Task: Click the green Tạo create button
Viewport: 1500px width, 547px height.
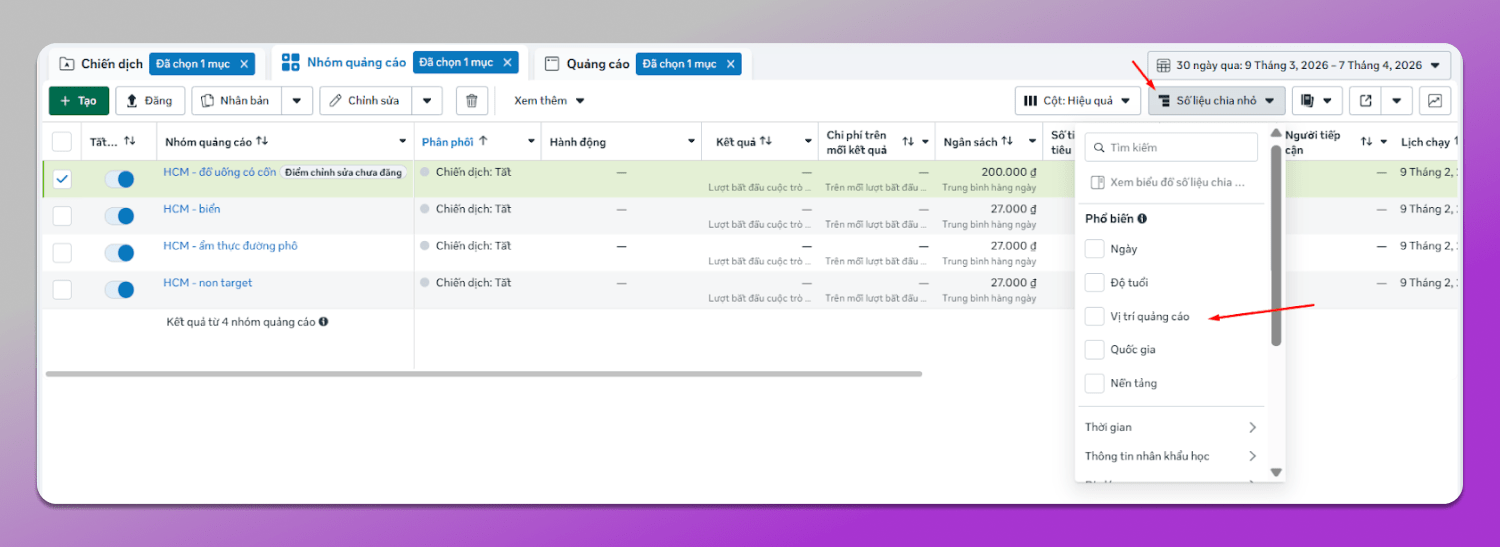Action: [79, 101]
